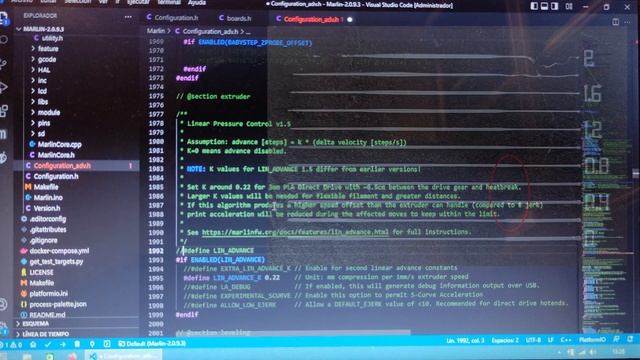Viewport: 640px width, 360px height.
Task: Click the notifications bell in status bar
Action: click(x=631, y=340)
